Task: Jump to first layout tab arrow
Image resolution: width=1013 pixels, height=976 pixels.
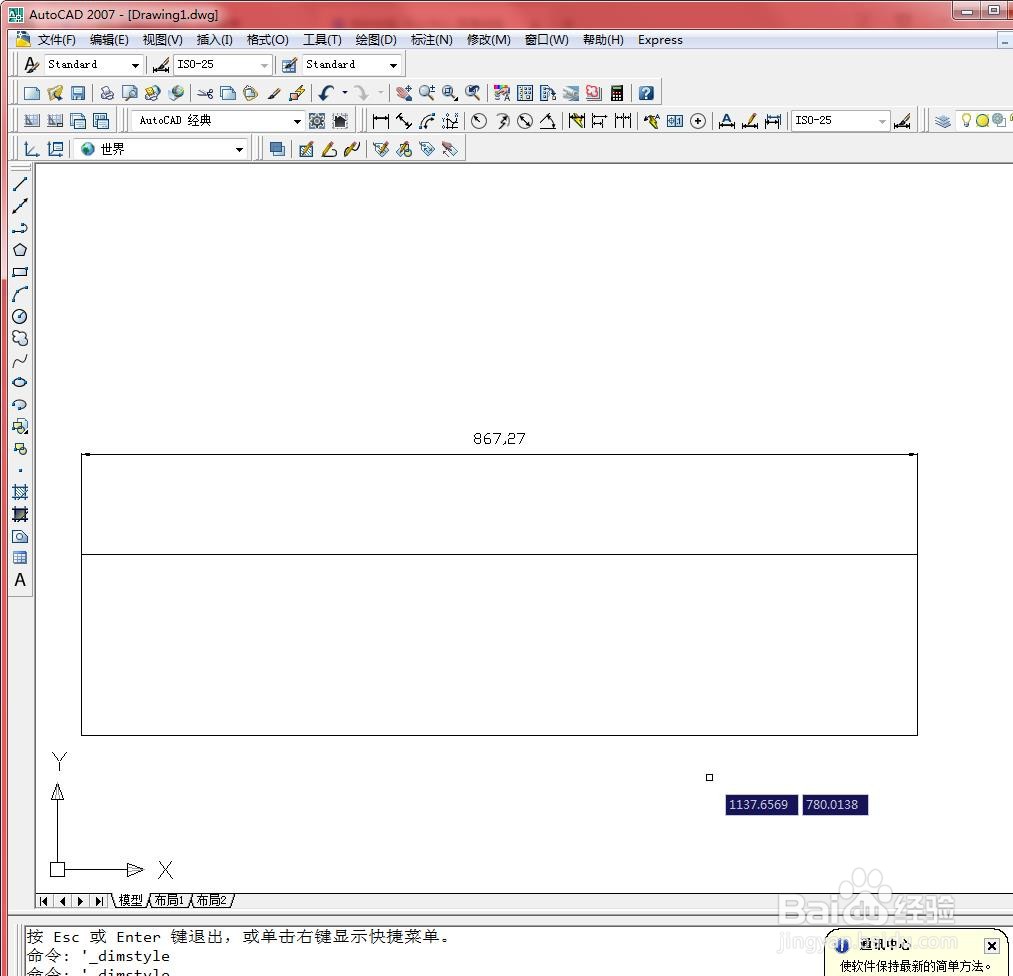Action: (x=44, y=900)
